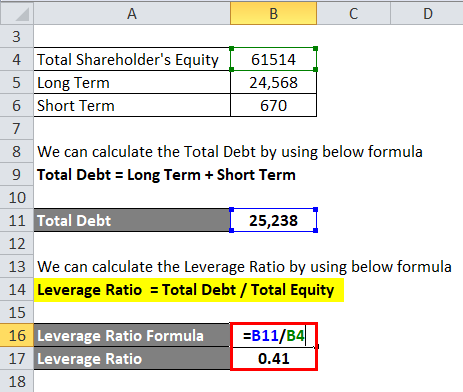The width and height of the screenshot is (463, 392).
Task: Click cell "Total Shareholder's Equity"
Action: 132,59
